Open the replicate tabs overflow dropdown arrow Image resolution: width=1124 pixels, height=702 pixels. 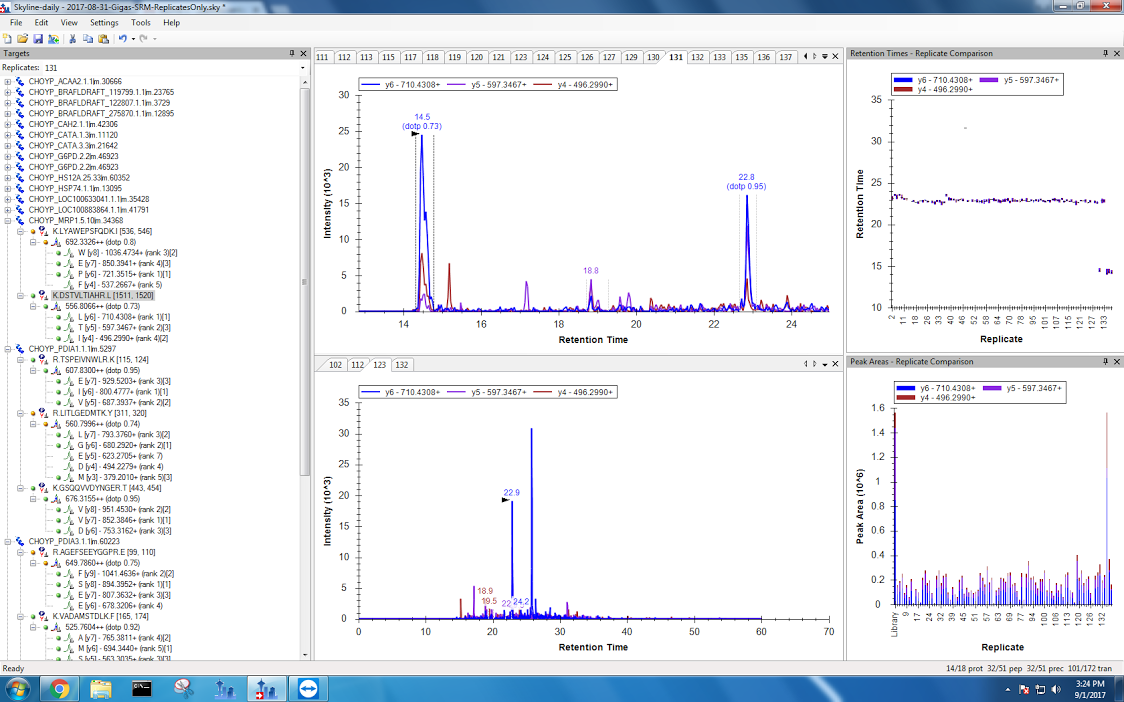tap(824, 57)
